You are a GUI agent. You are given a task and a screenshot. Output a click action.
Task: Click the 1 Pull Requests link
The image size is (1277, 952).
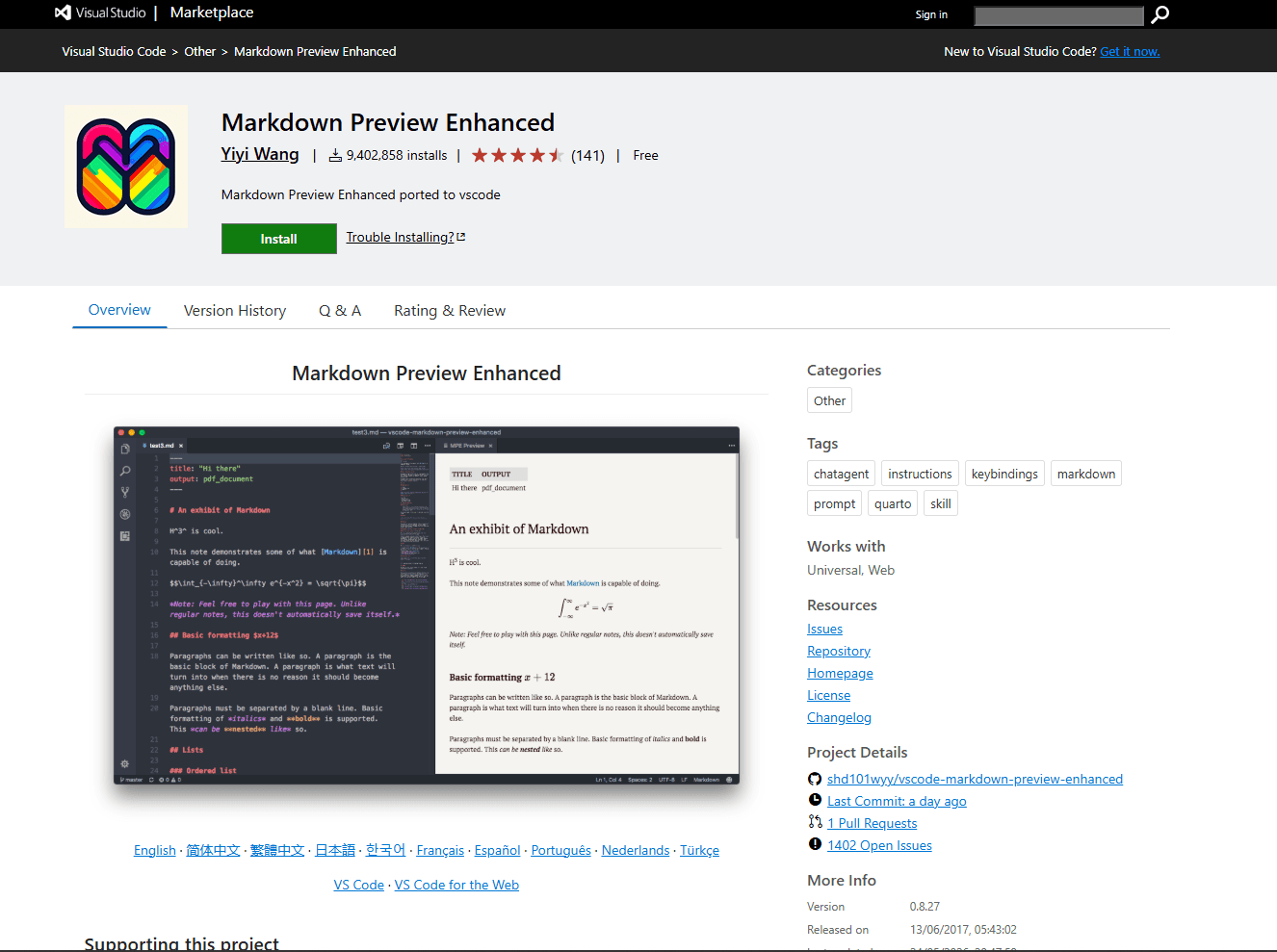(x=873, y=823)
